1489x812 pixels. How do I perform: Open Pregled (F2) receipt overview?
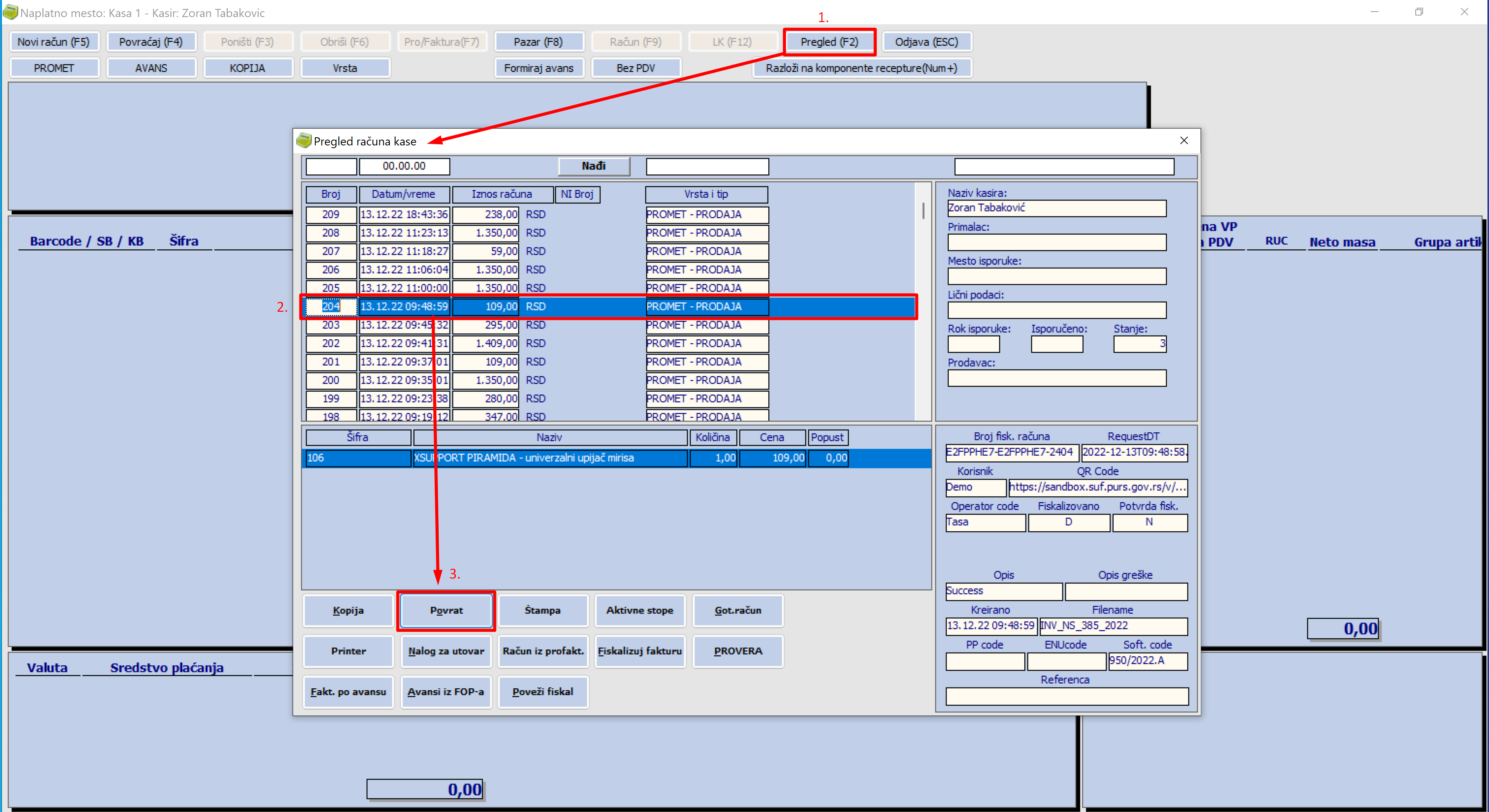tap(829, 41)
